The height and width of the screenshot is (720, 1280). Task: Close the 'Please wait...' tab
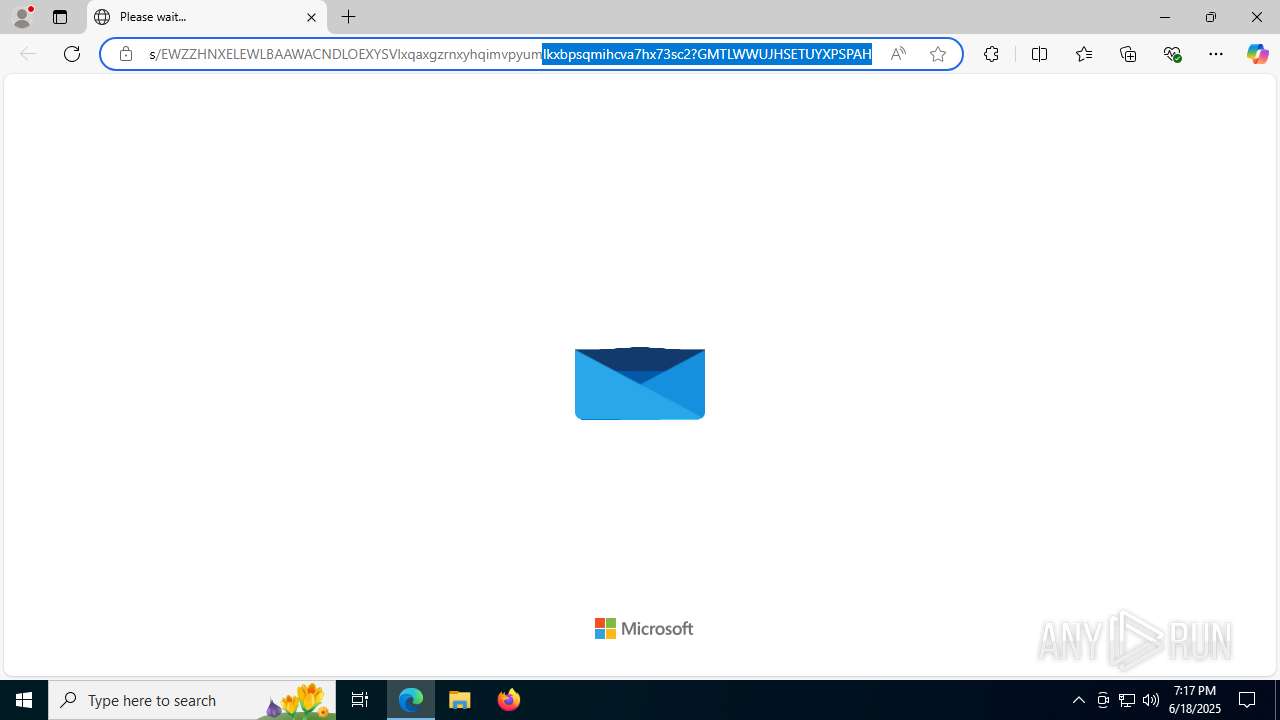[311, 17]
